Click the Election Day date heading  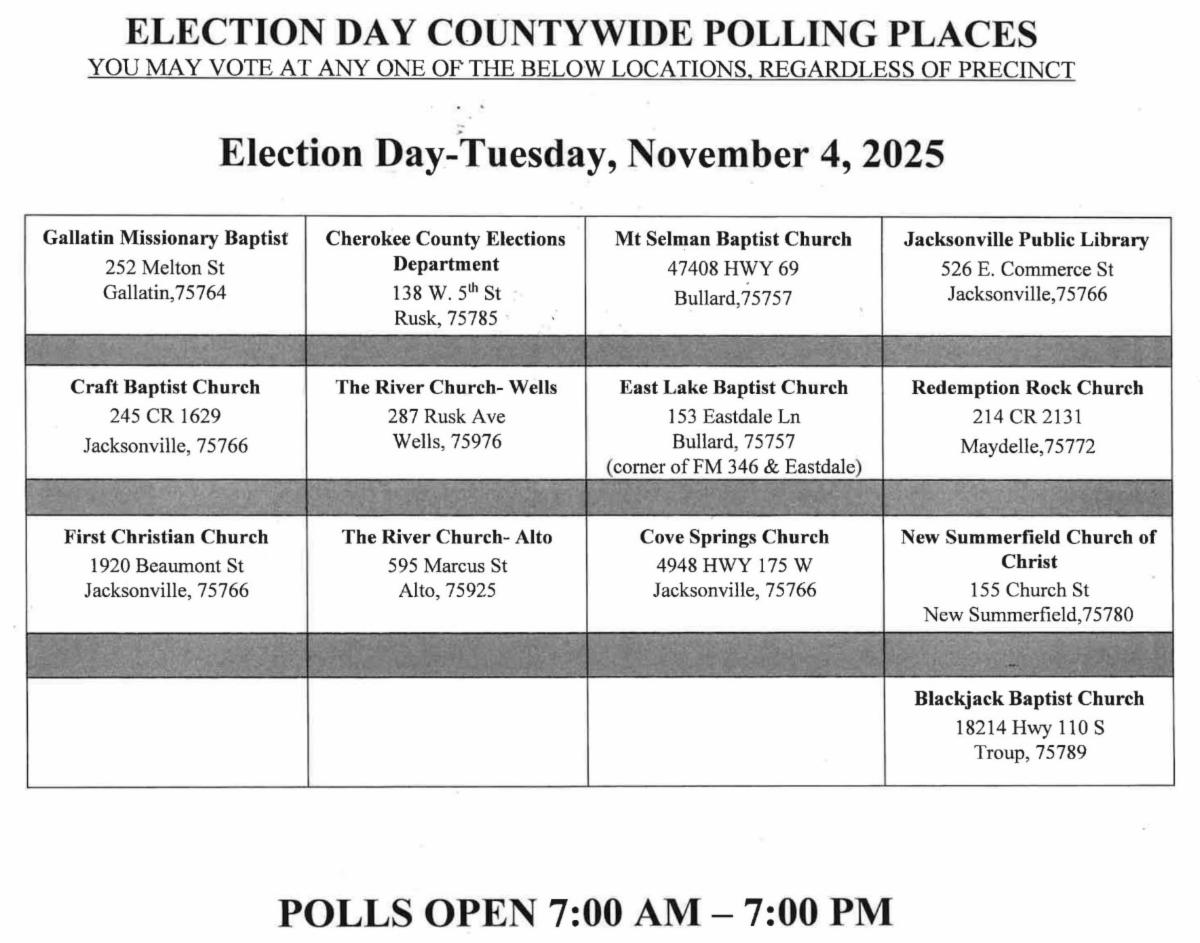(x=581, y=154)
